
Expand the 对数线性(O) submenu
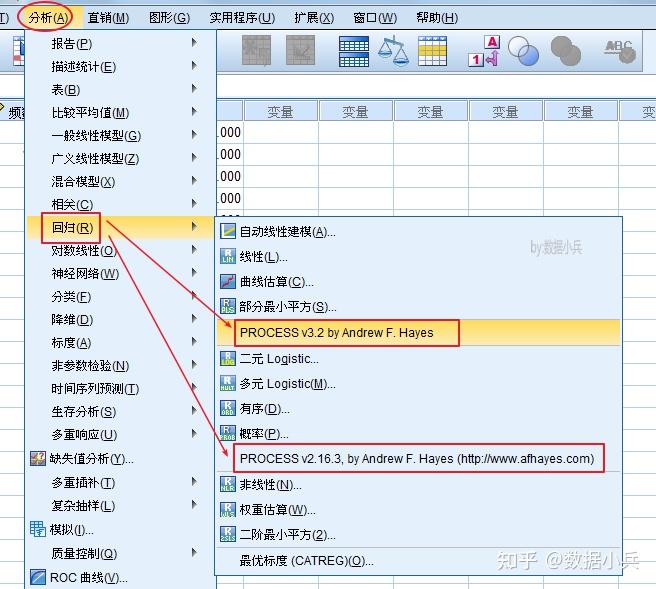120,251
